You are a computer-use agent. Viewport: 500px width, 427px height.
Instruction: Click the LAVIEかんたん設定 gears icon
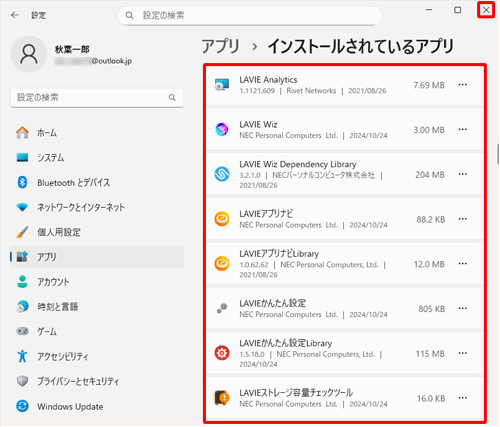(222, 308)
